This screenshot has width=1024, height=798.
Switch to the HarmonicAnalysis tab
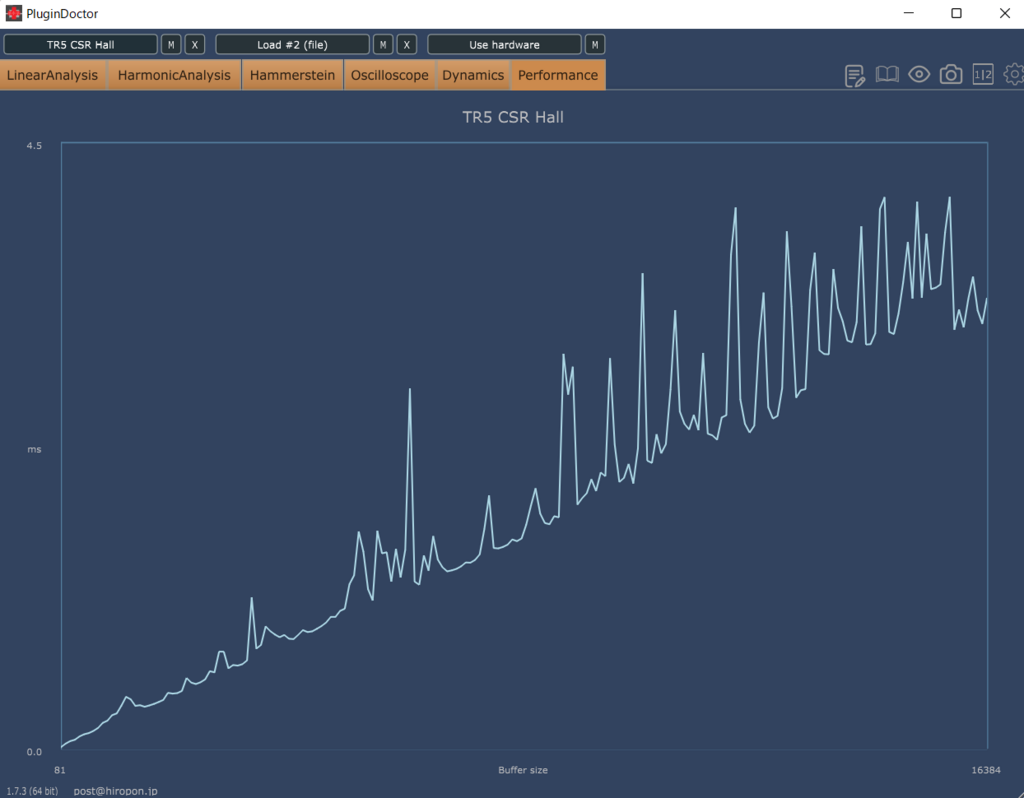point(174,75)
